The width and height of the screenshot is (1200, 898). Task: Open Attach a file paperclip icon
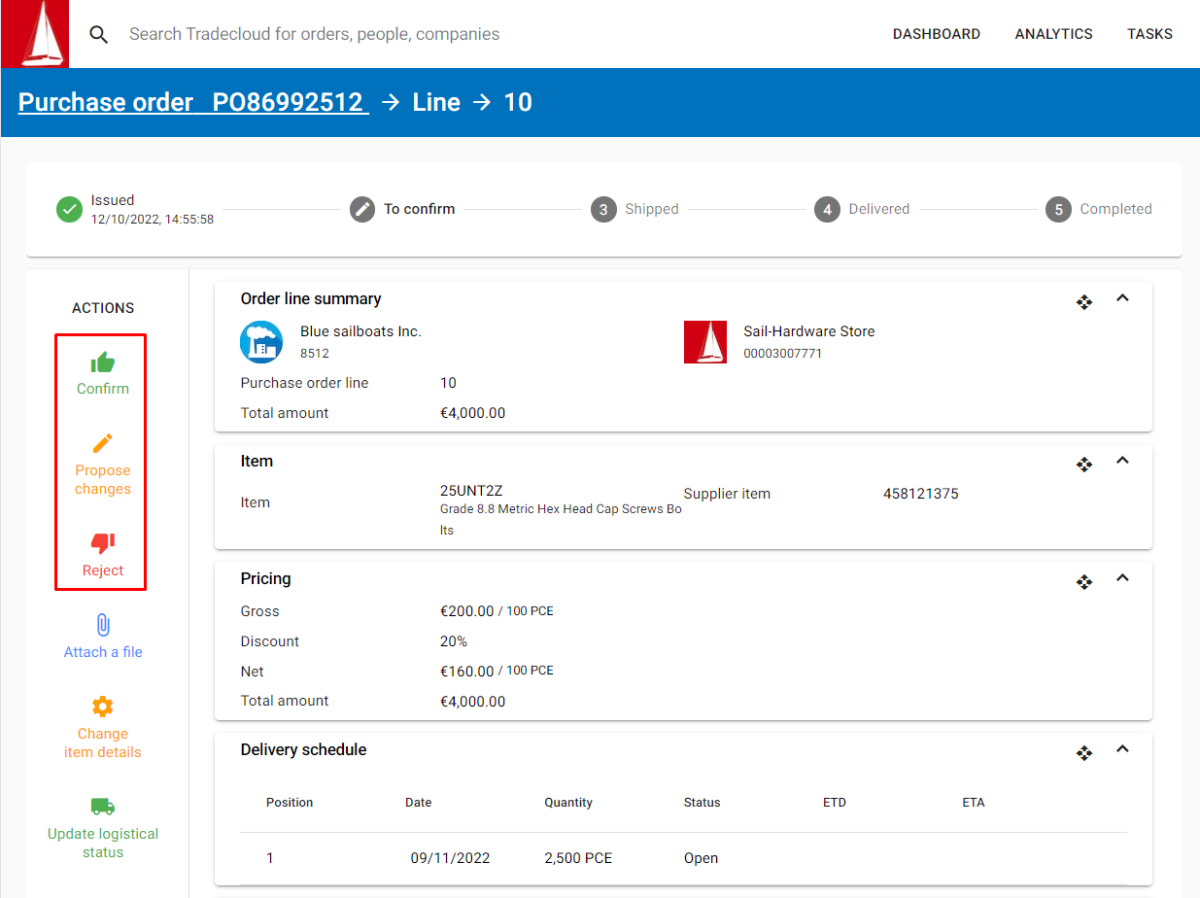tap(101, 625)
